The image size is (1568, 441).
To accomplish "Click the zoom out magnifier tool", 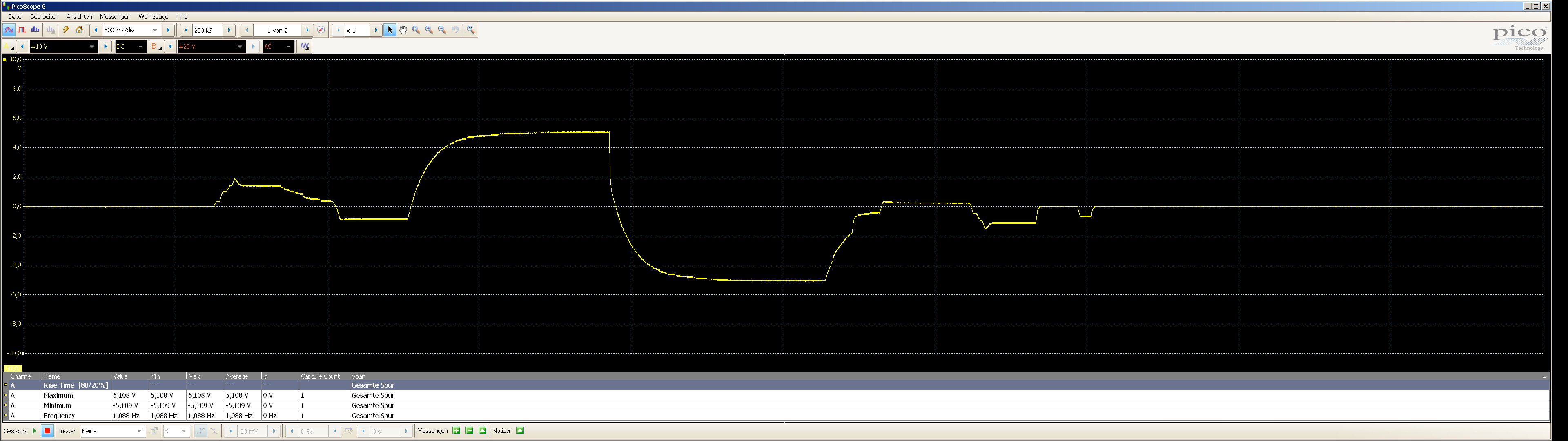I will (443, 30).
